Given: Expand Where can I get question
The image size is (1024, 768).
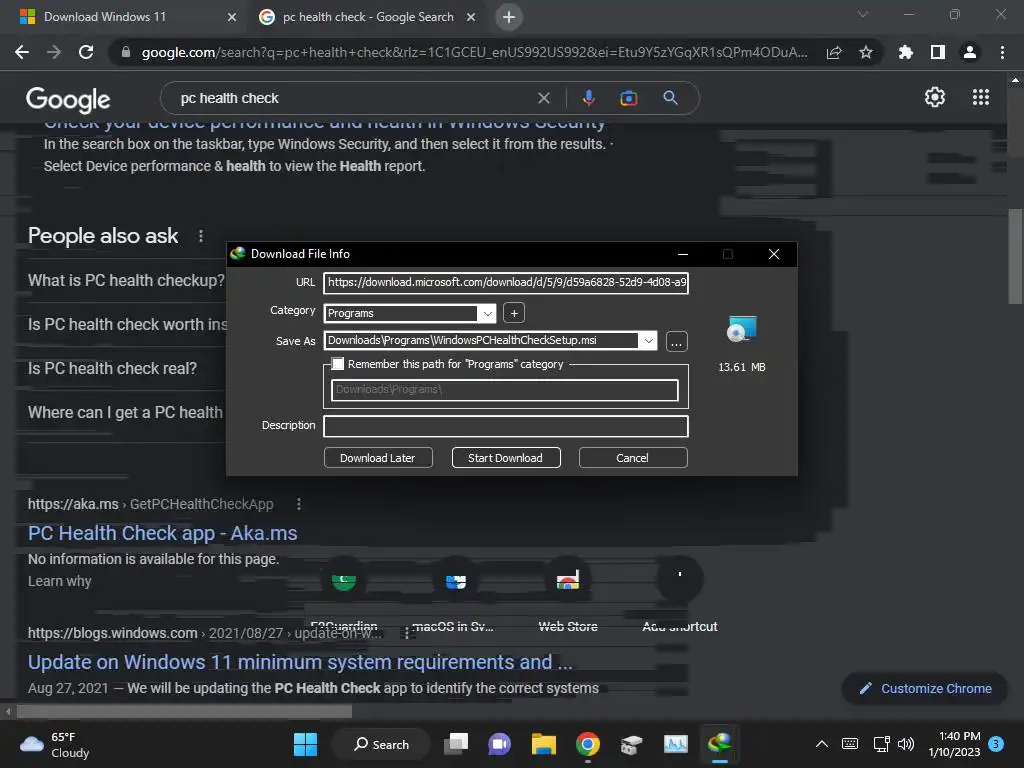Looking at the screenshot, I should tap(125, 413).
